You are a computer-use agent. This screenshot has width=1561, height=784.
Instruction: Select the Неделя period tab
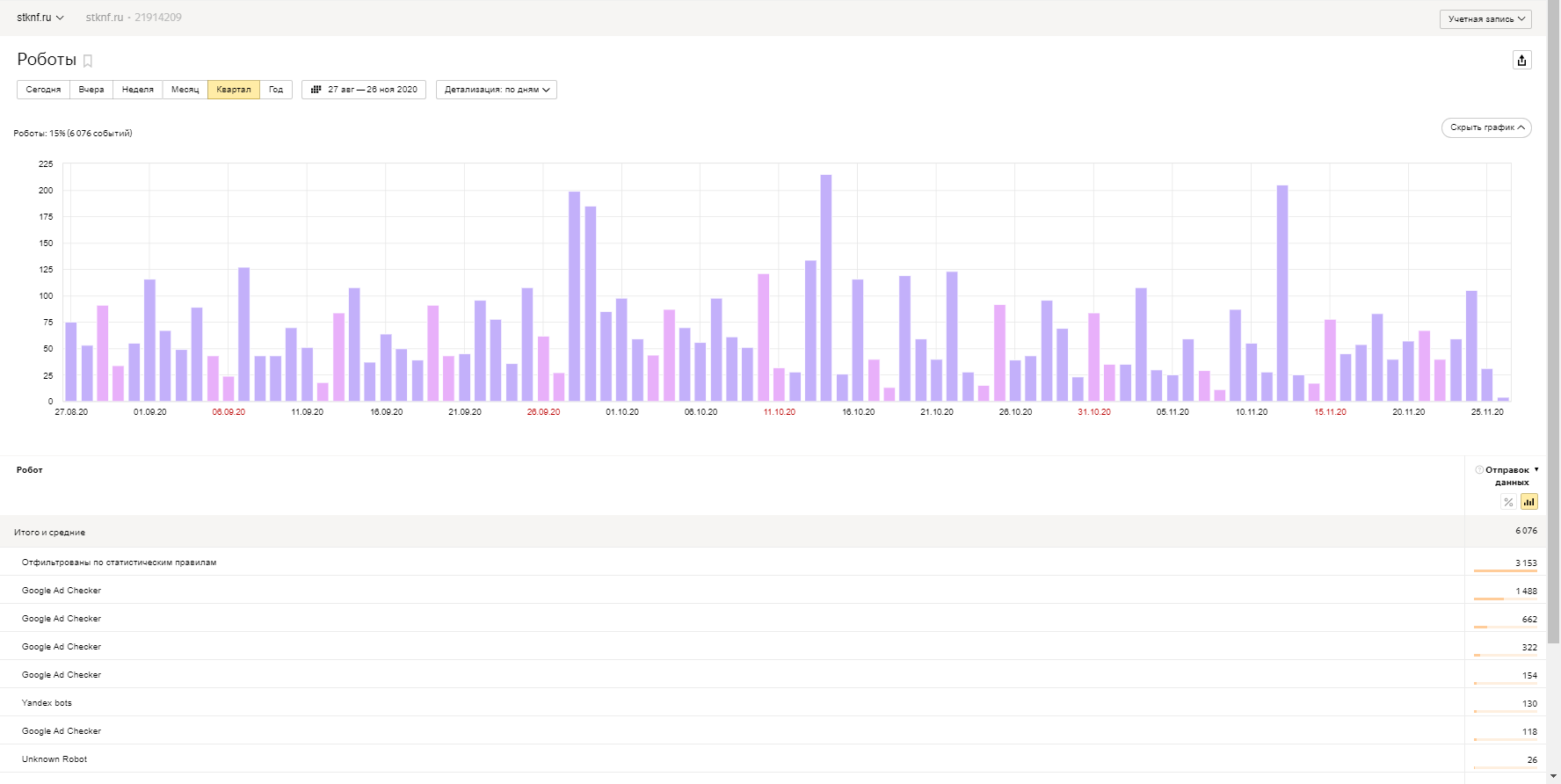tap(138, 90)
